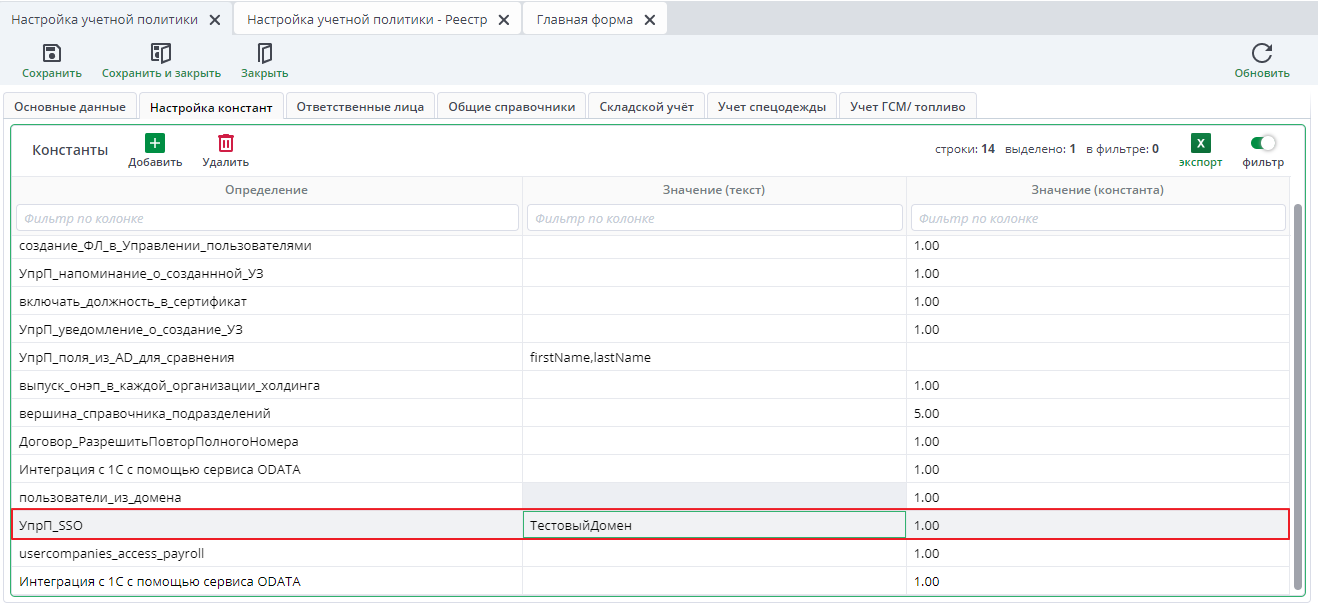Delete selected constant with trash icon
1318x608 pixels.
[x=226, y=143]
